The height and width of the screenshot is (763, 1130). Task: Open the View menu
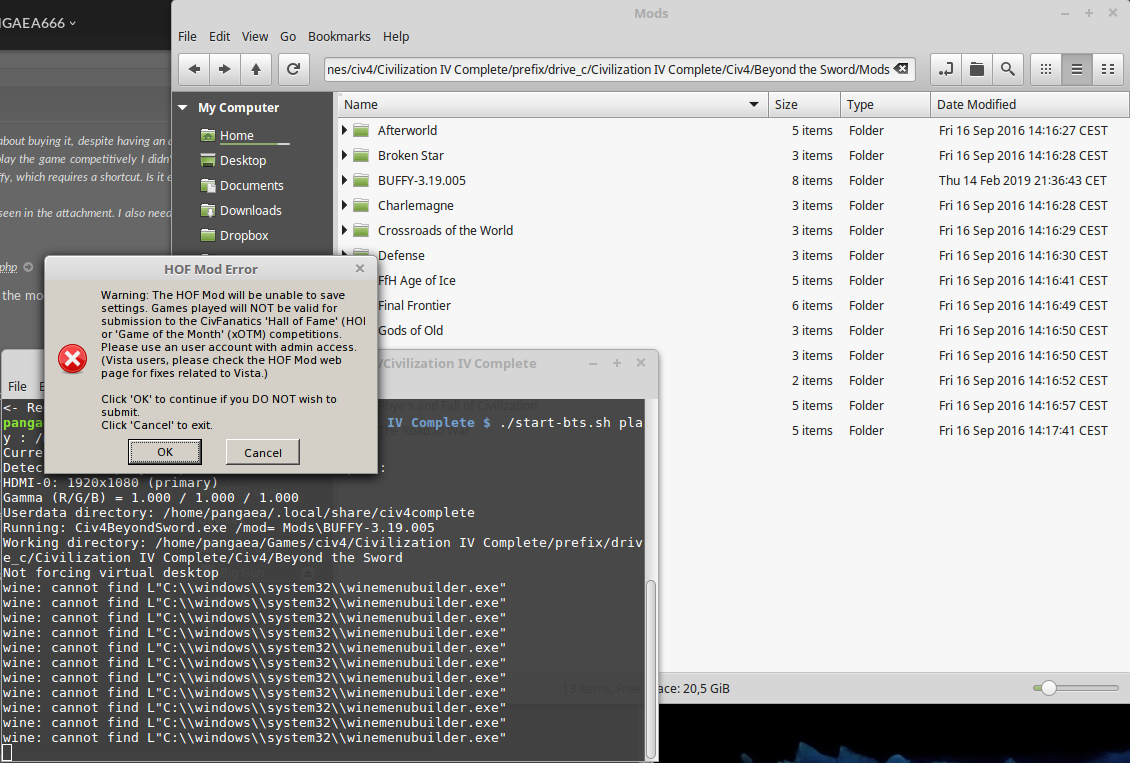[x=254, y=37]
